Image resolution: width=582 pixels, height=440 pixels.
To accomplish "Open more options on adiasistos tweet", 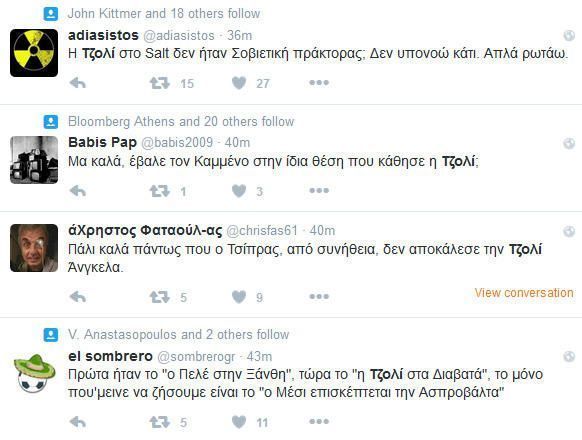I will point(319,82).
